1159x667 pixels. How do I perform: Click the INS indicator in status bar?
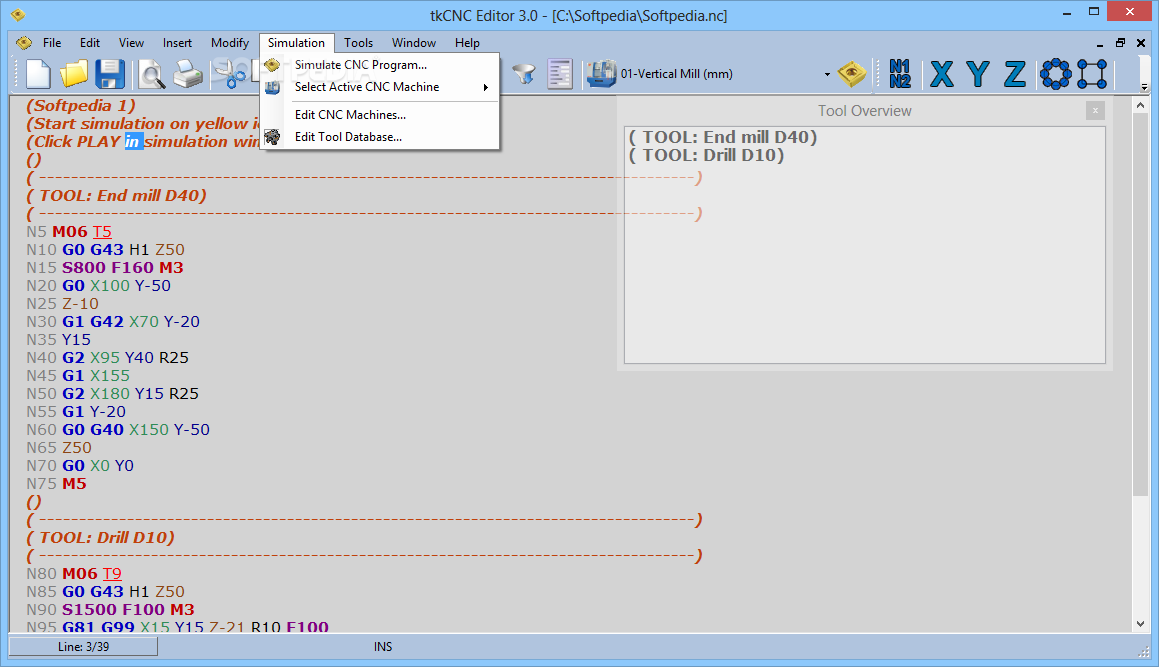(383, 647)
